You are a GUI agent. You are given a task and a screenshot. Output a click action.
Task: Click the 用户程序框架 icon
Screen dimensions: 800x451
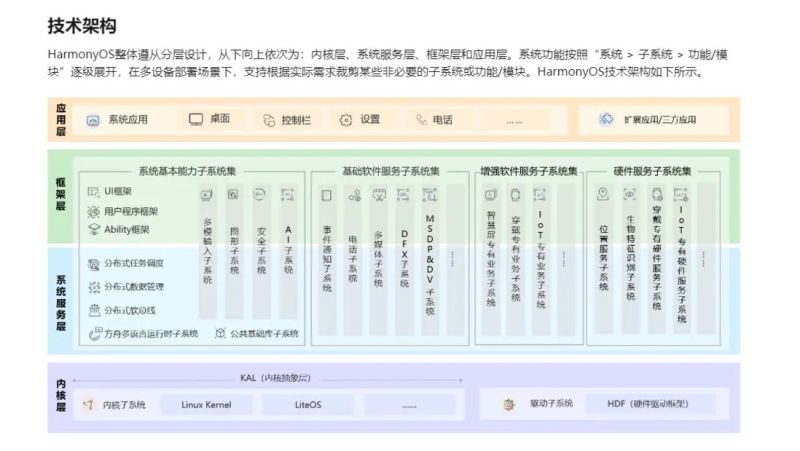pyautogui.click(x=93, y=211)
